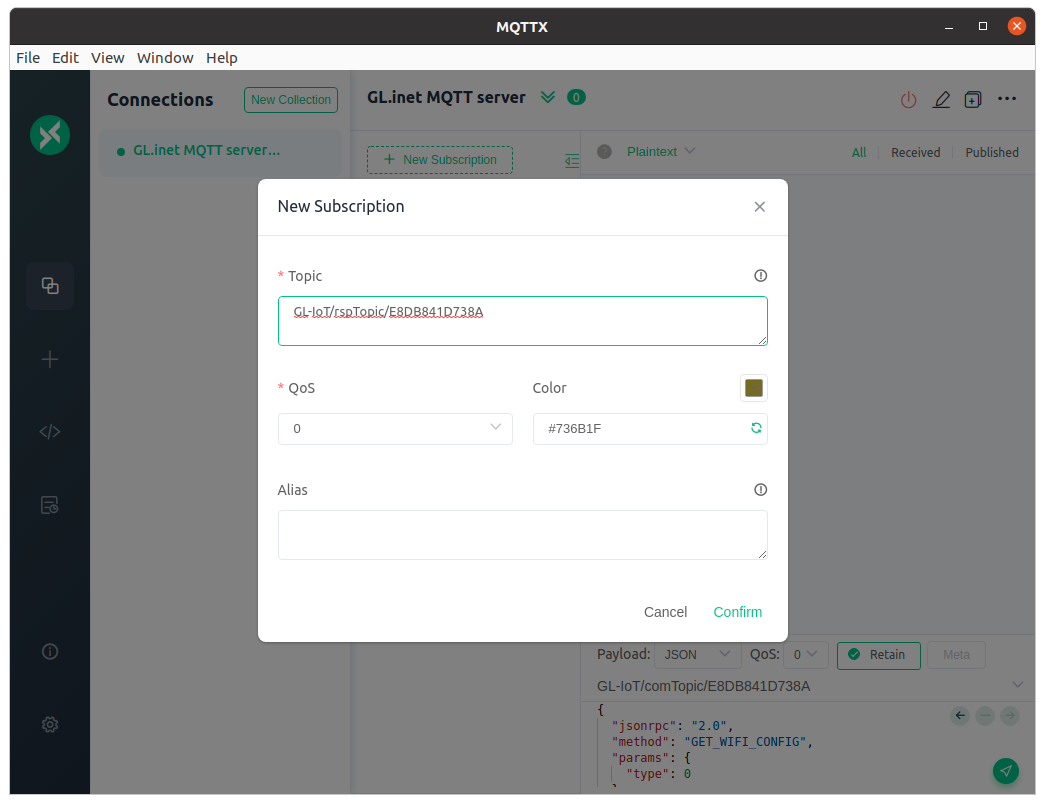Close the New Subscription dialog with X
Viewport: 1045px width, 804px height.
760,207
